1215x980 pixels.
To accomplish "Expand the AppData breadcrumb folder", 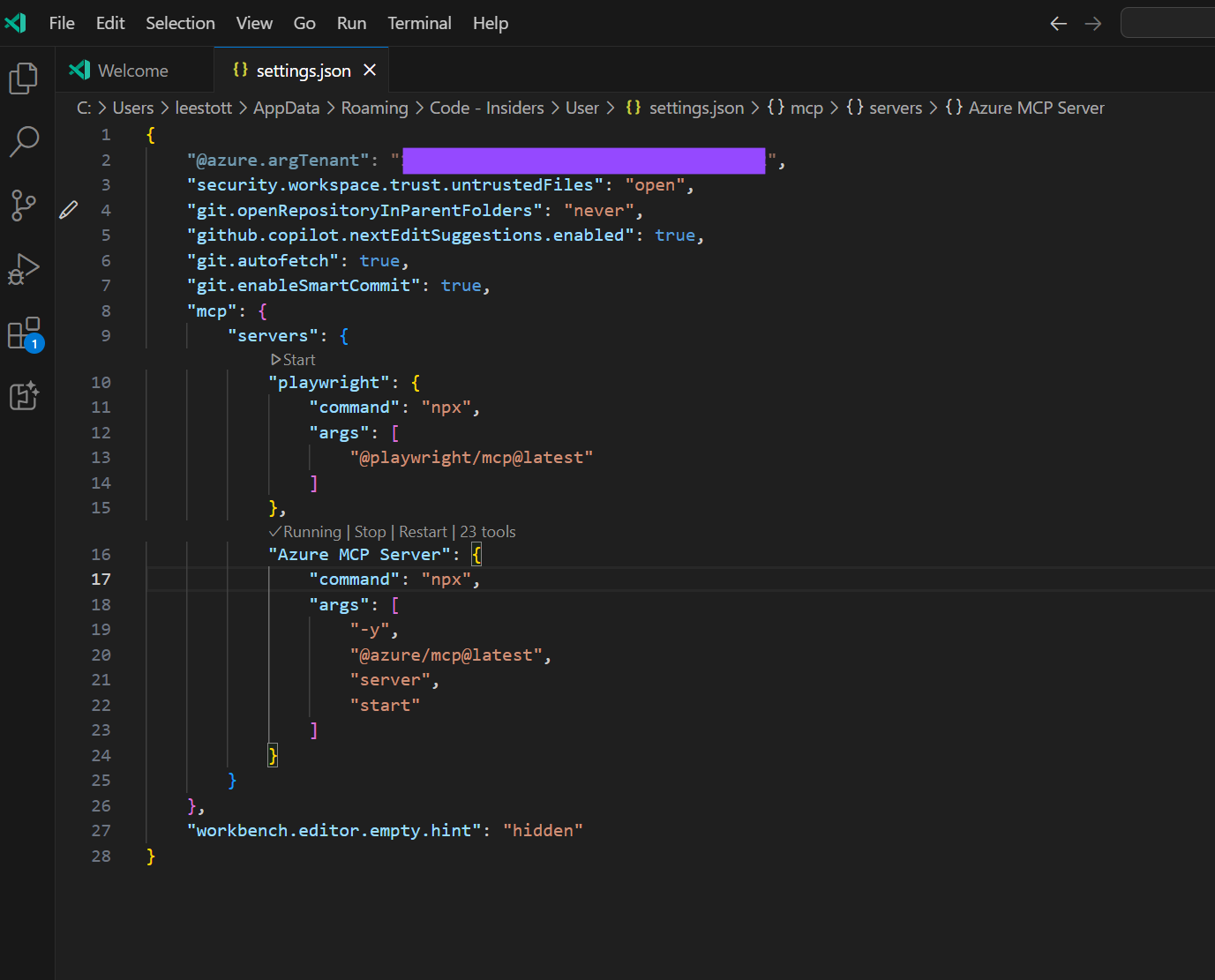I will (286, 108).
